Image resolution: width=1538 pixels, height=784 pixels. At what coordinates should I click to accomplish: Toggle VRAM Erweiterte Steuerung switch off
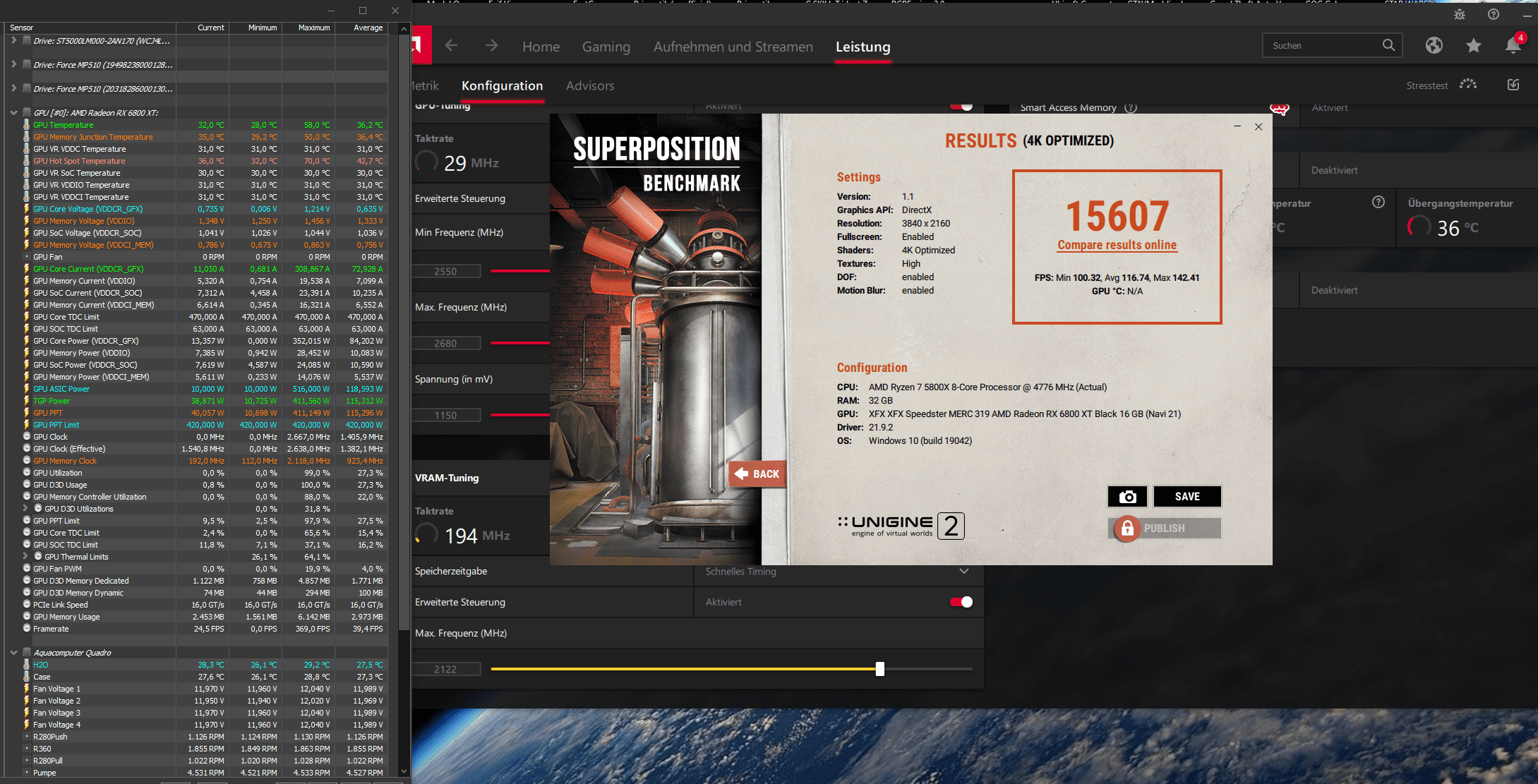point(961,602)
